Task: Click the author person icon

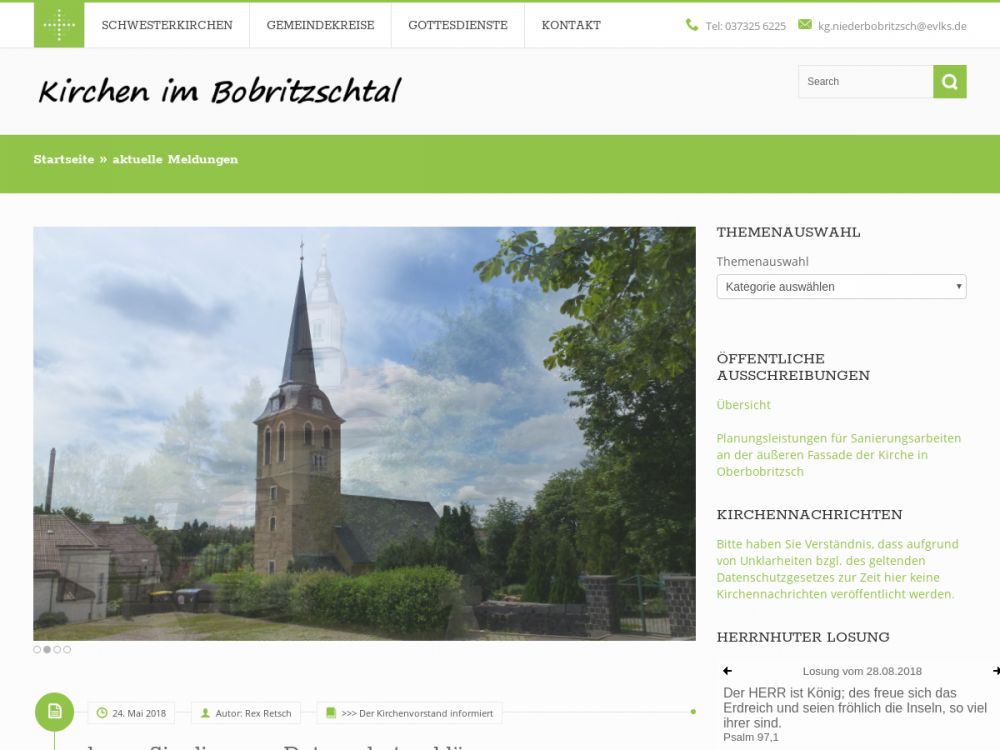Action: (205, 713)
